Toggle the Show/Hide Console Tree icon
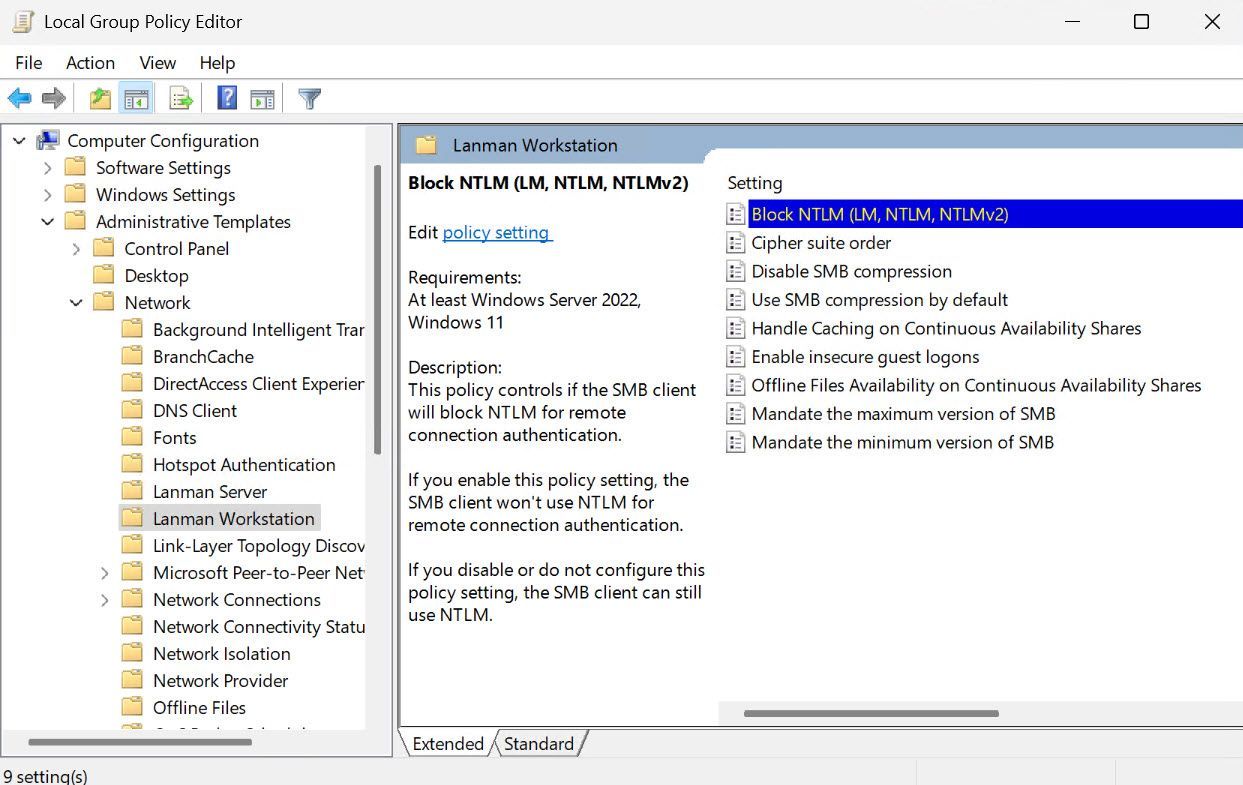The image size is (1243, 785). coord(137,97)
